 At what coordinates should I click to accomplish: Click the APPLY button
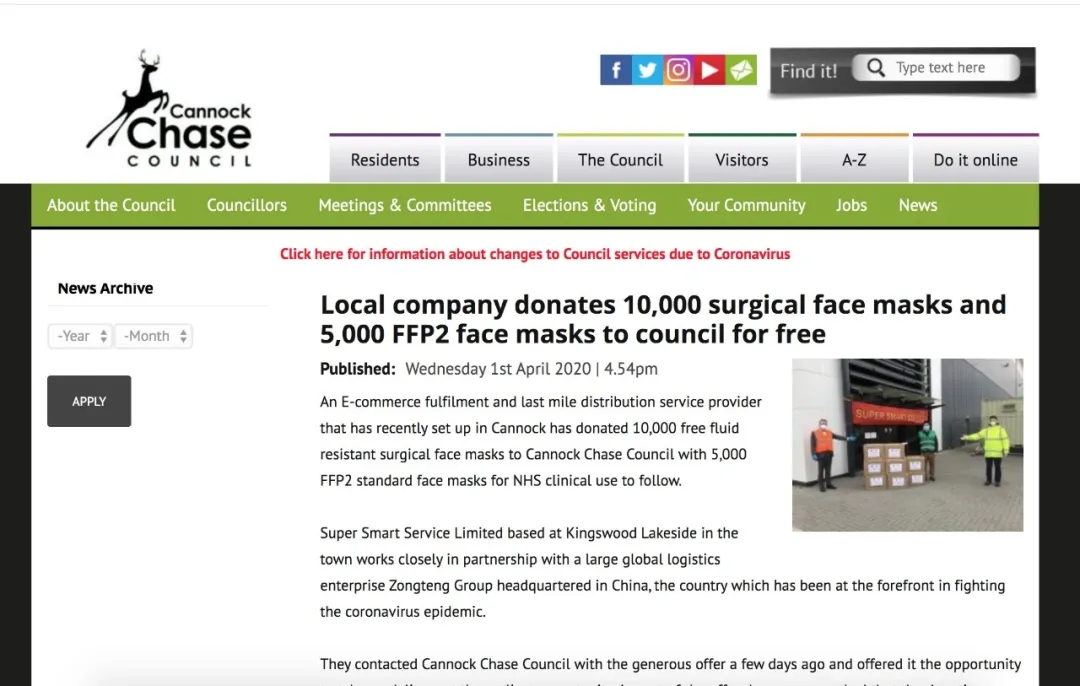pyautogui.click(x=89, y=401)
